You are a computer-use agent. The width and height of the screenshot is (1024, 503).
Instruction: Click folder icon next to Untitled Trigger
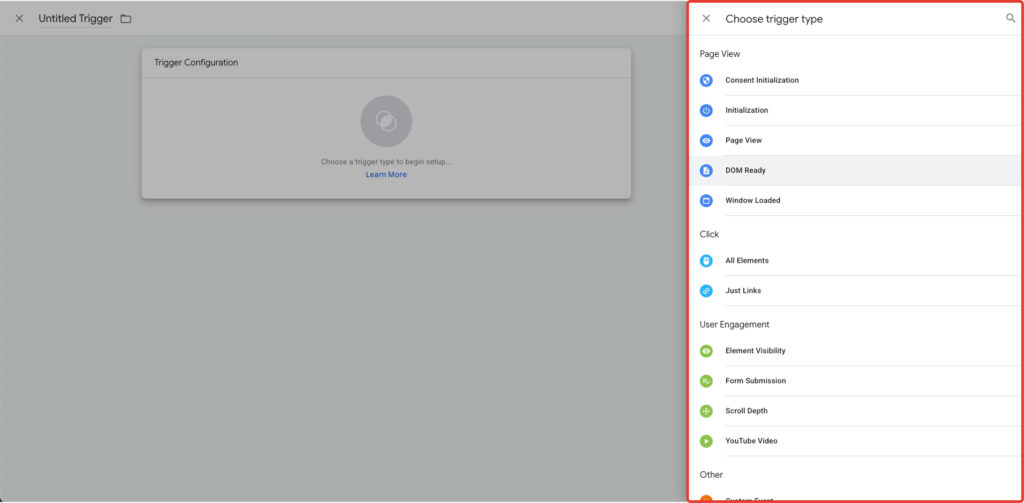pos(126,19)
